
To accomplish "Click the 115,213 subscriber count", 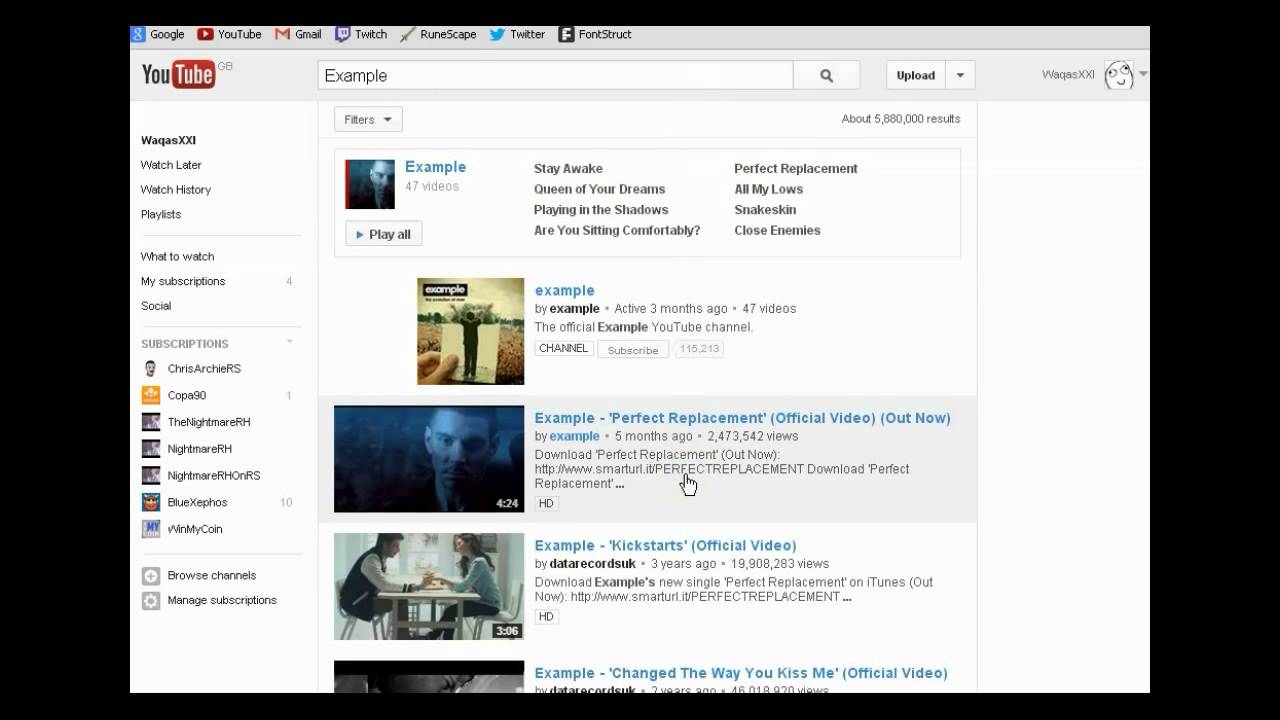I will (699, 349).
